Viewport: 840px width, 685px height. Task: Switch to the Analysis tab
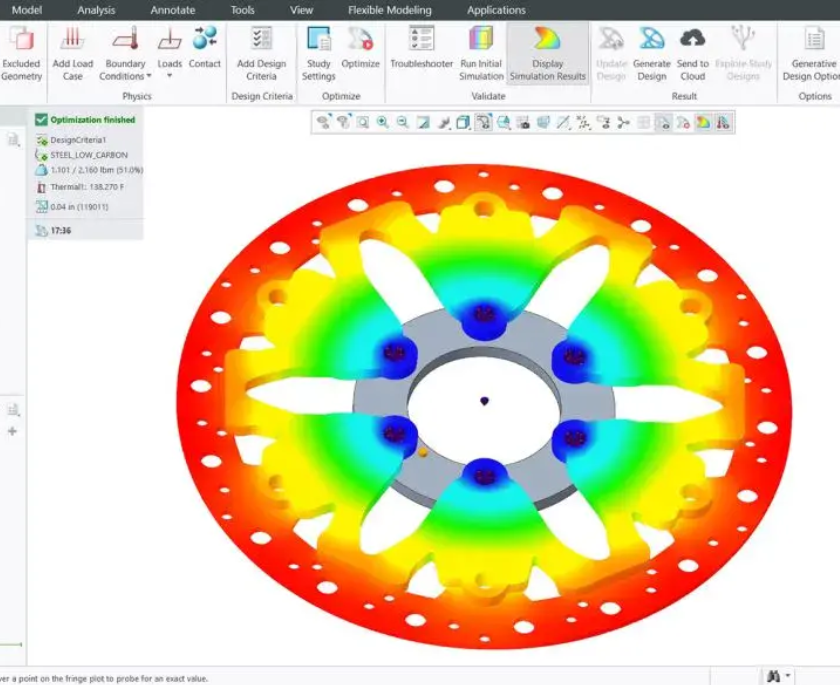pyautogui.click(x=96, y=10)
